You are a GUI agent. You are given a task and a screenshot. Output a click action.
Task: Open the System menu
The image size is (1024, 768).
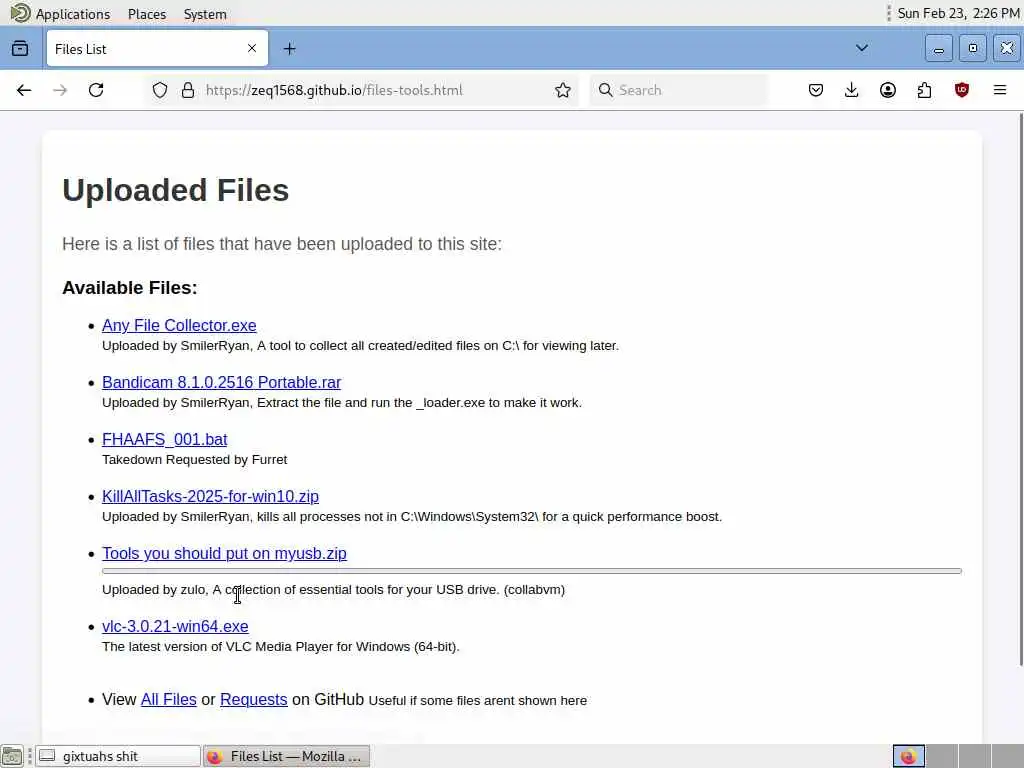coord(205,14)
